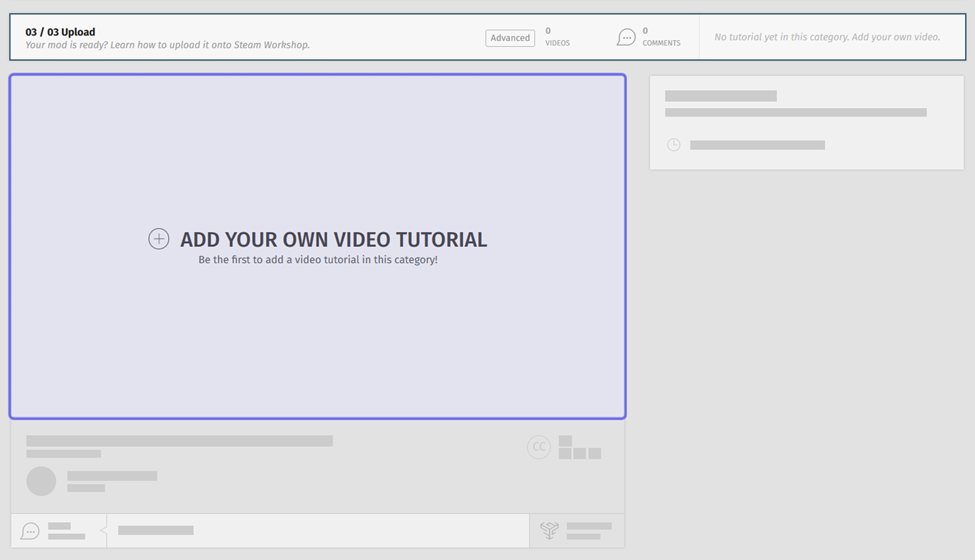Click the package box icon at bottom right

(548, 531)
